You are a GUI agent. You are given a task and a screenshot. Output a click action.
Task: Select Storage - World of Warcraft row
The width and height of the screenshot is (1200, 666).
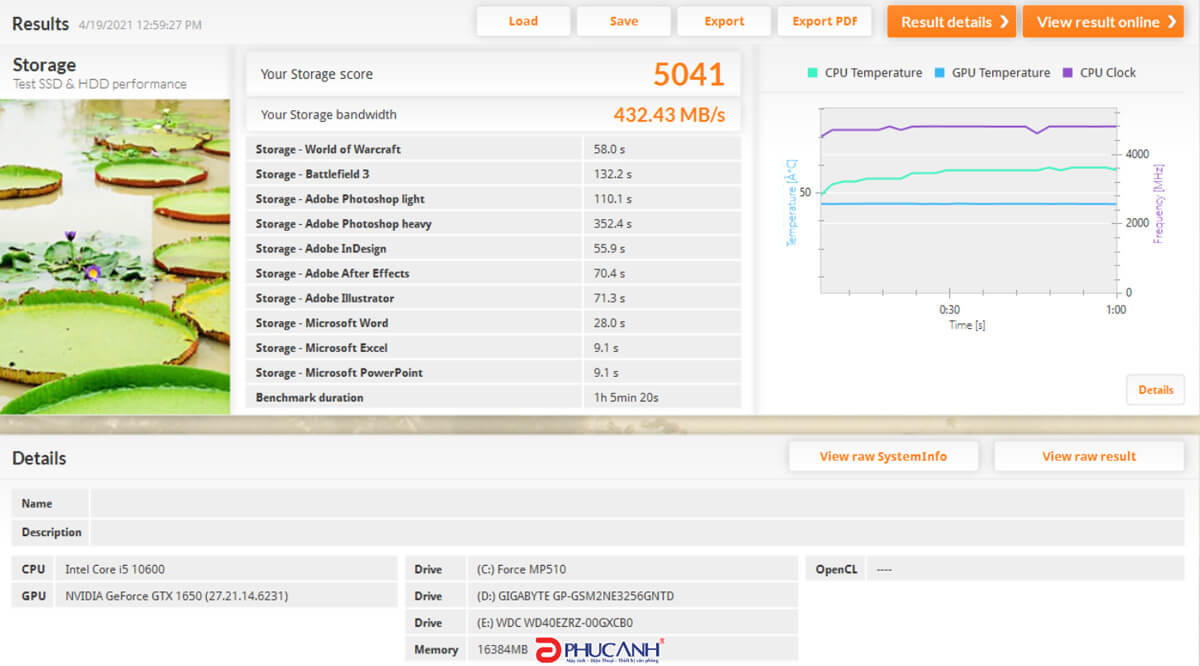494,149
